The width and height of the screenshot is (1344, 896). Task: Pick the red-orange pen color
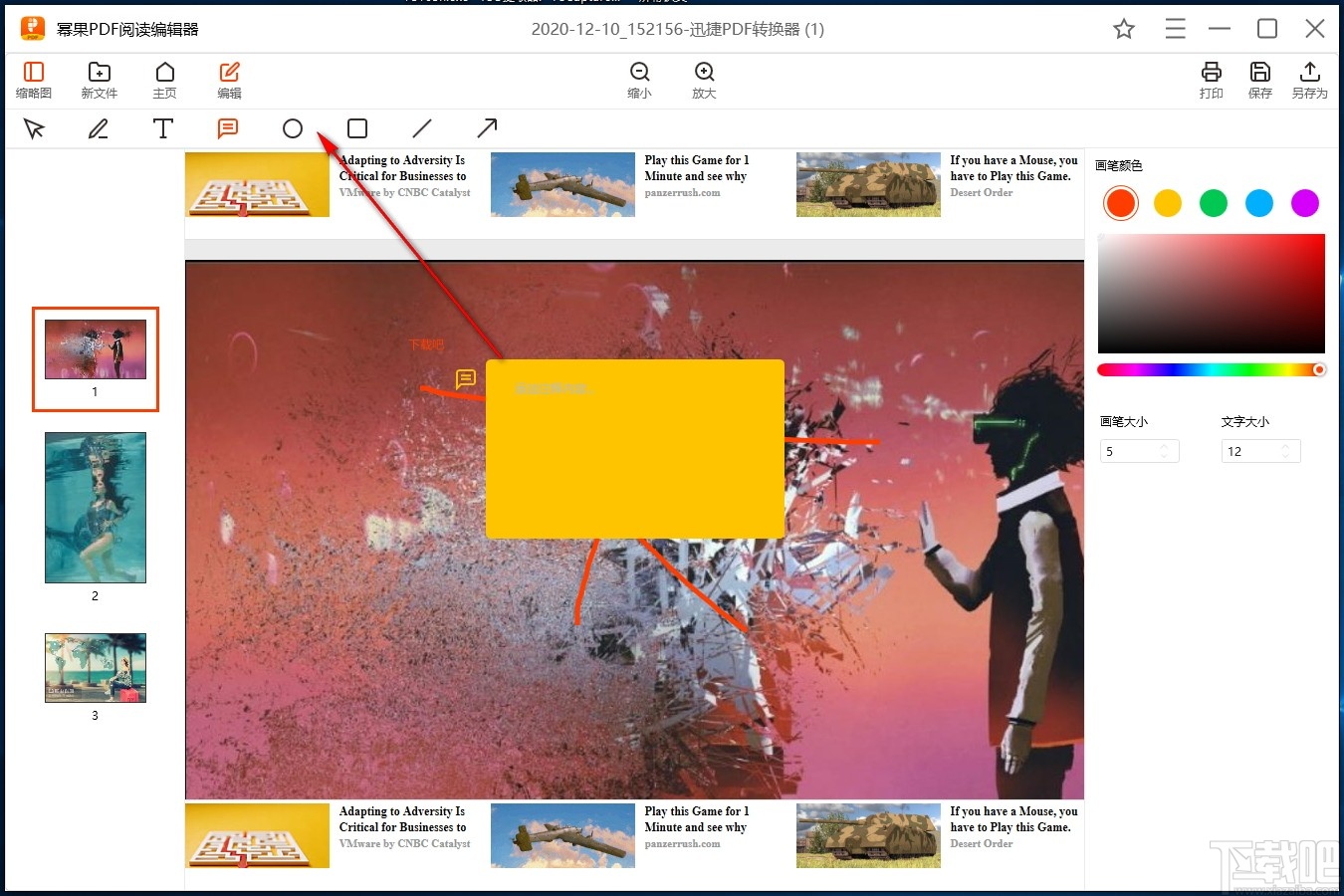click(1121, 203)
